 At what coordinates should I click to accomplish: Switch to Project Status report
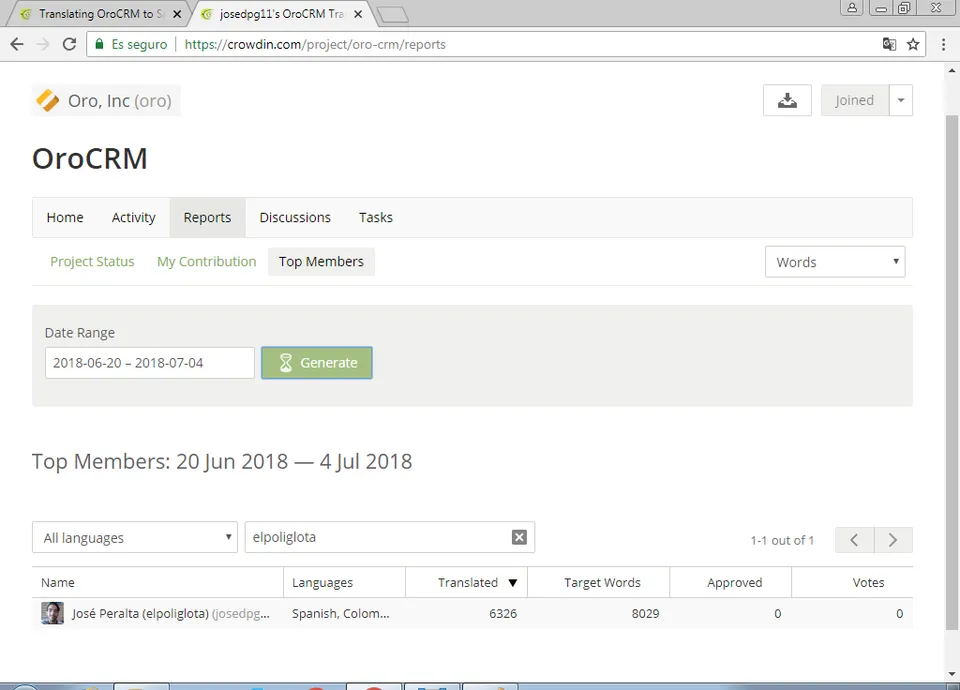tap(92, 261)
